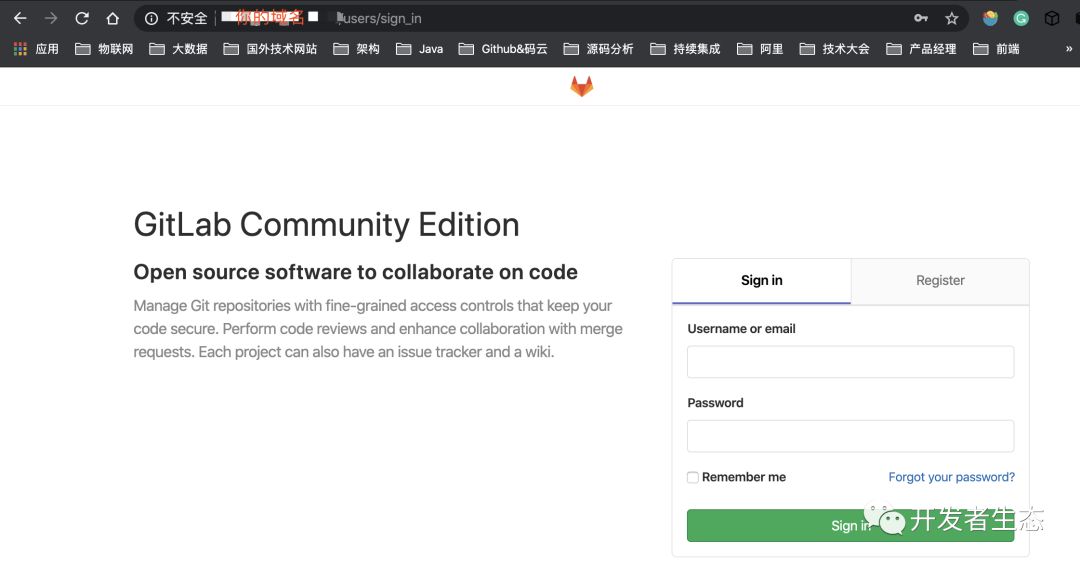The width and height of the screenshot is (1080, 567).
Task: Click 'Open source software to collaborate on code'
Action: pos(355,272)
